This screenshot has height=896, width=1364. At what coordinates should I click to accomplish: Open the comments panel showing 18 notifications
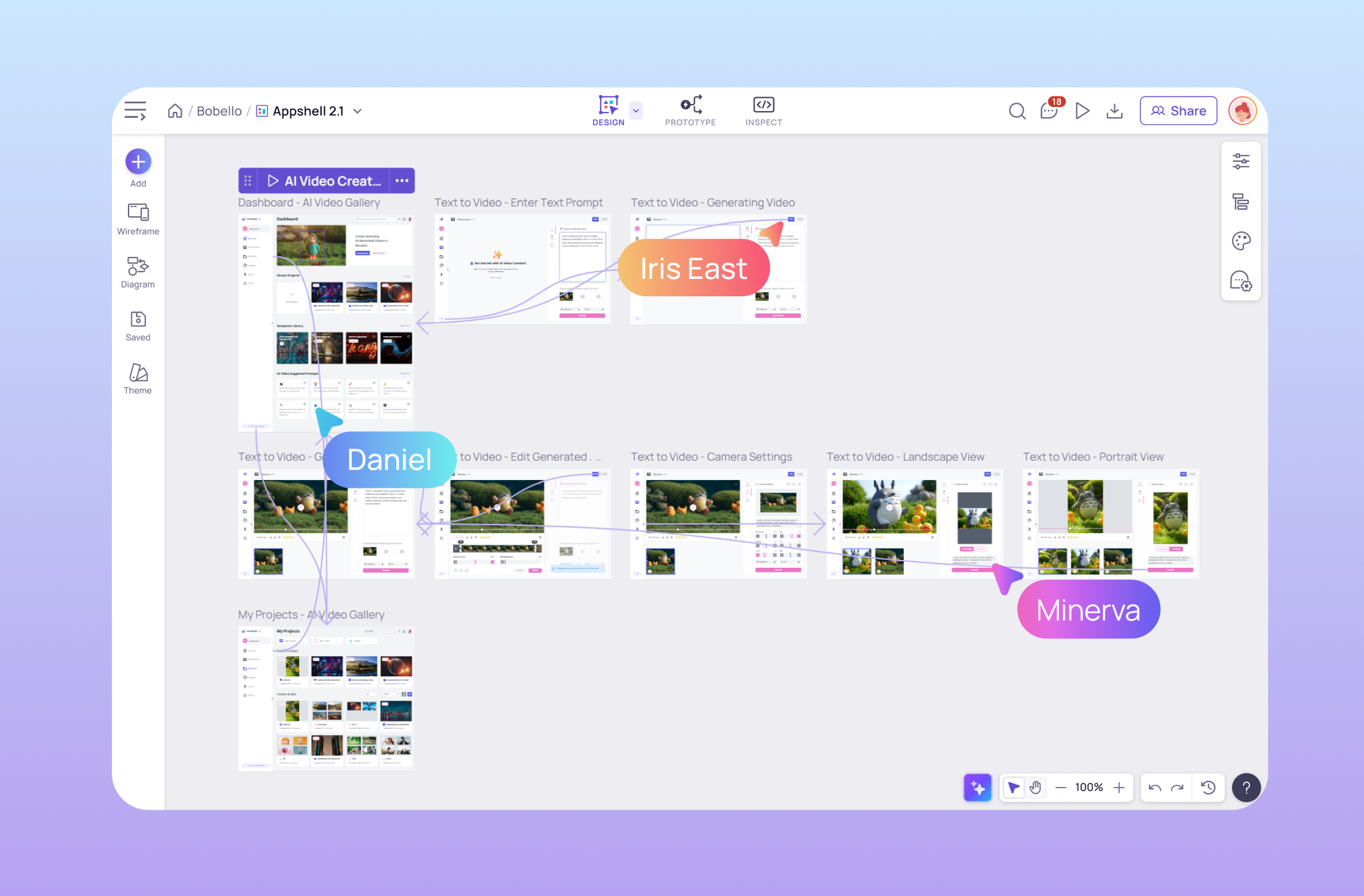[x=1048, y=111]
